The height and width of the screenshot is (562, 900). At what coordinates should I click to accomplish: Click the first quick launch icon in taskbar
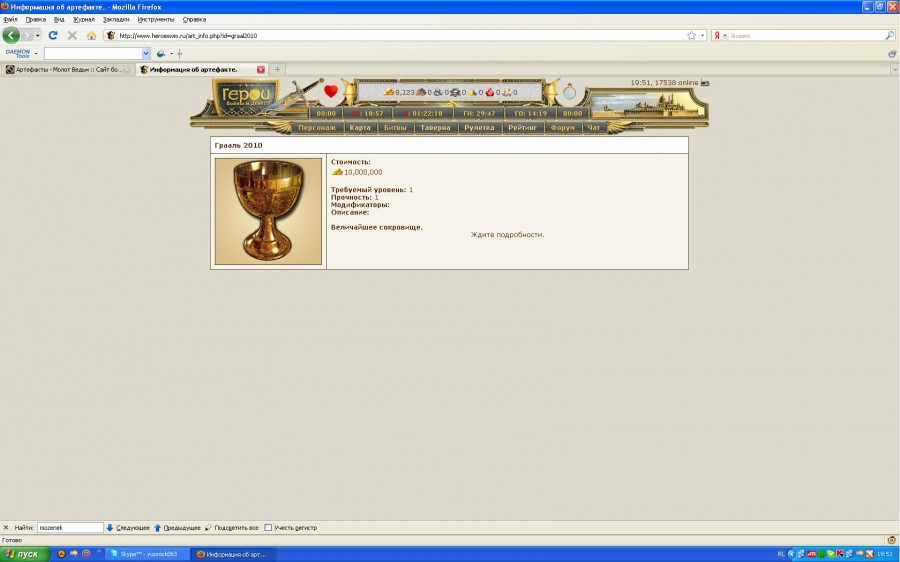pyautogui.click(x=61, y=554)
